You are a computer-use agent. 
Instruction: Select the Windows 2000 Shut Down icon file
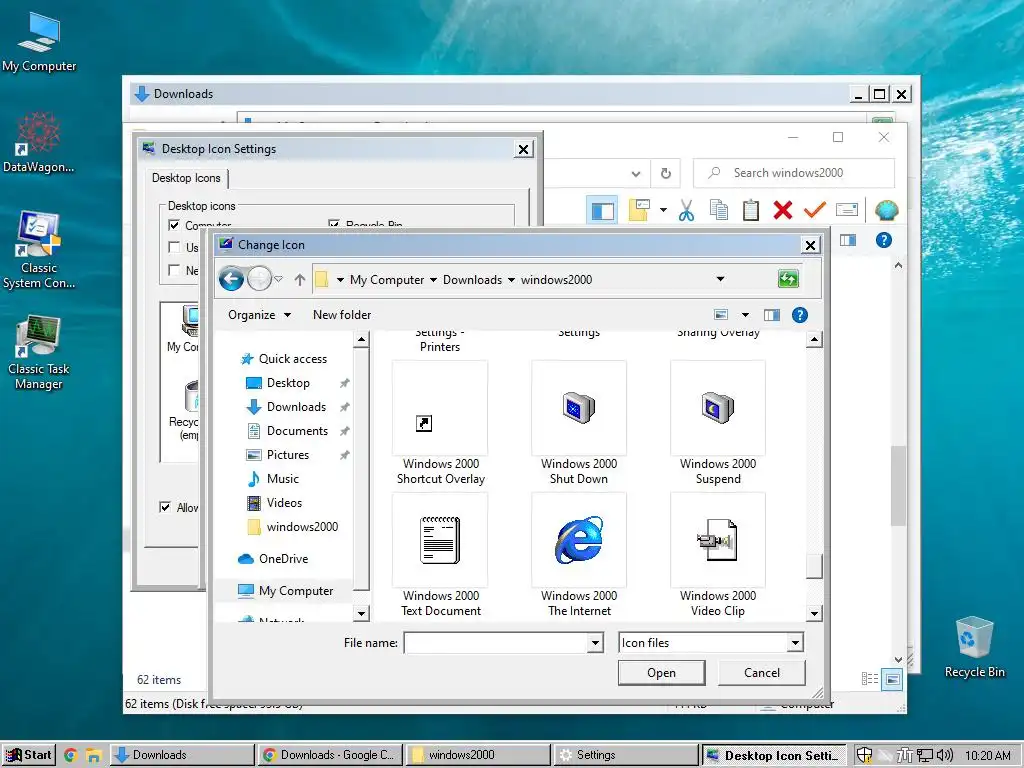579,423
